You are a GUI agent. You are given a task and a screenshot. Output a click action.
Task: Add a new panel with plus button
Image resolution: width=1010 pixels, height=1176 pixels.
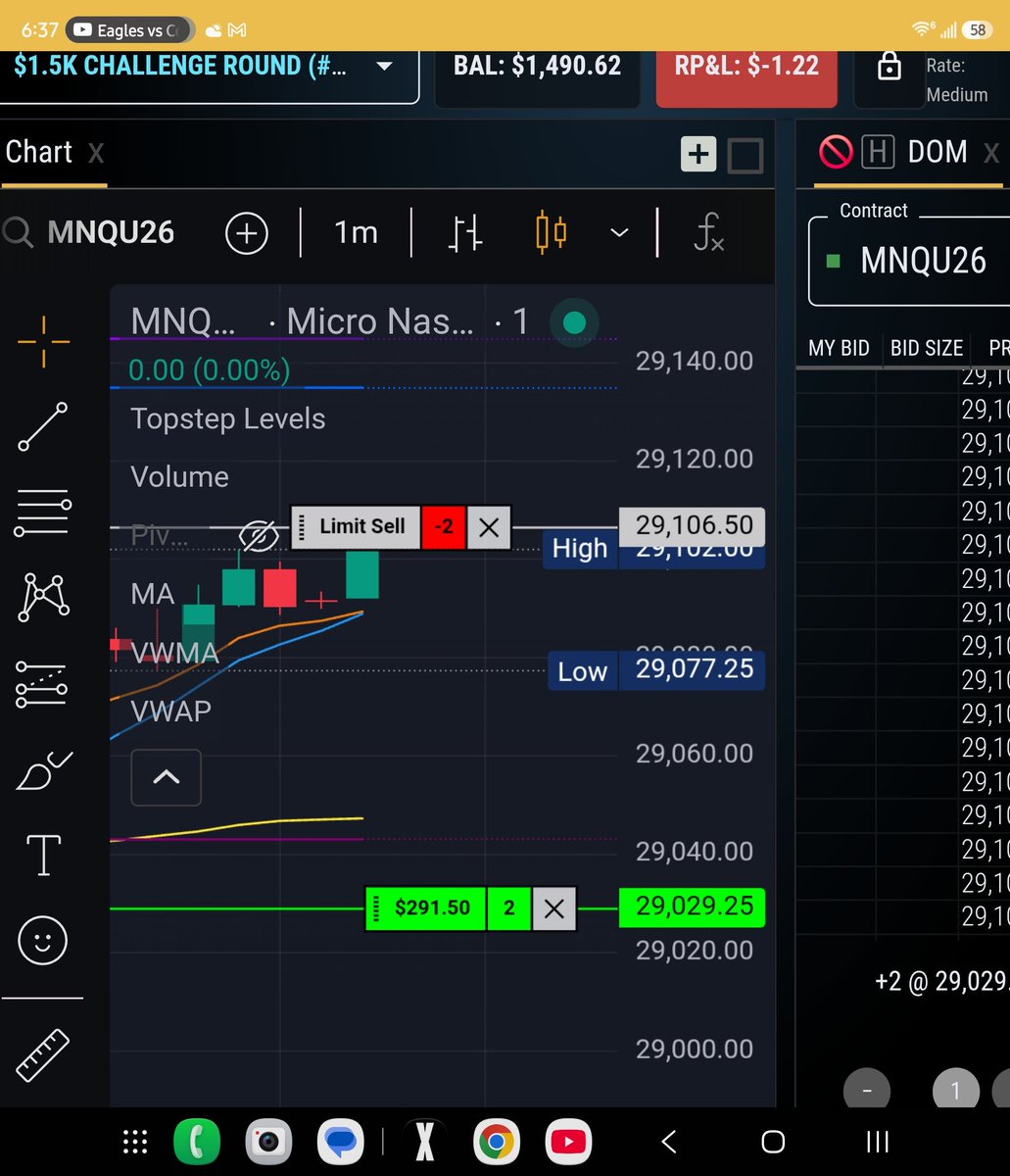pos(698,154)
